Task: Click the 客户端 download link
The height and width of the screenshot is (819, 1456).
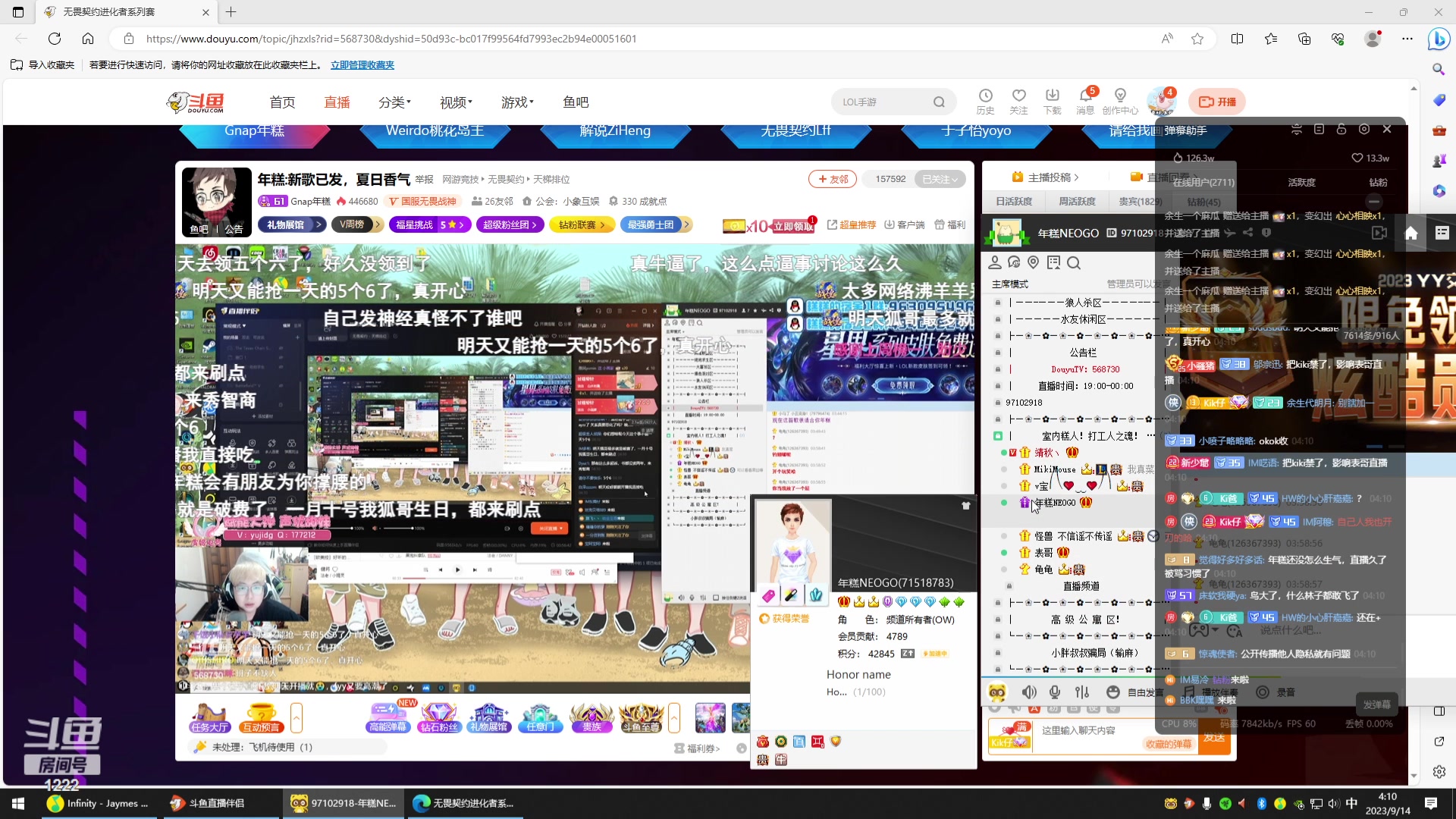Action: [905, 224]
